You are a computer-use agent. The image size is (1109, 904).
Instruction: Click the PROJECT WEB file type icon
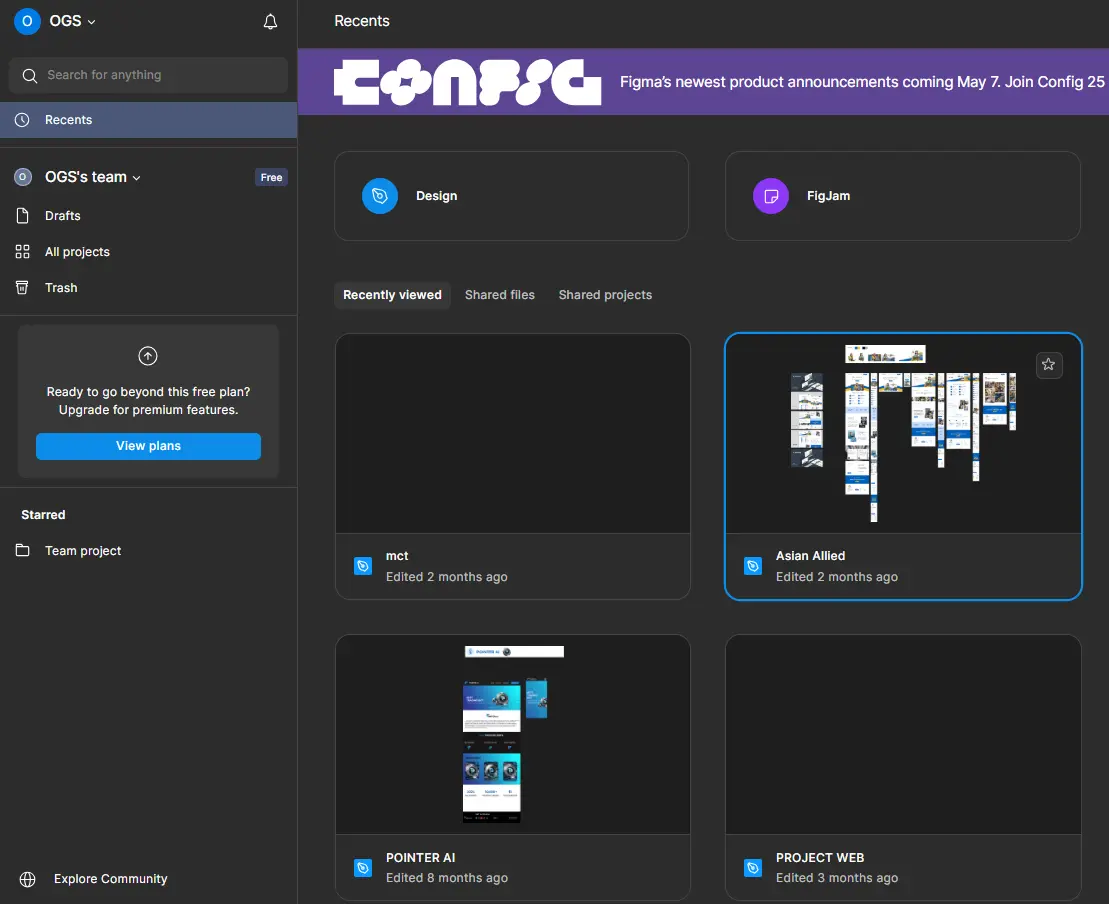[753, 867]
